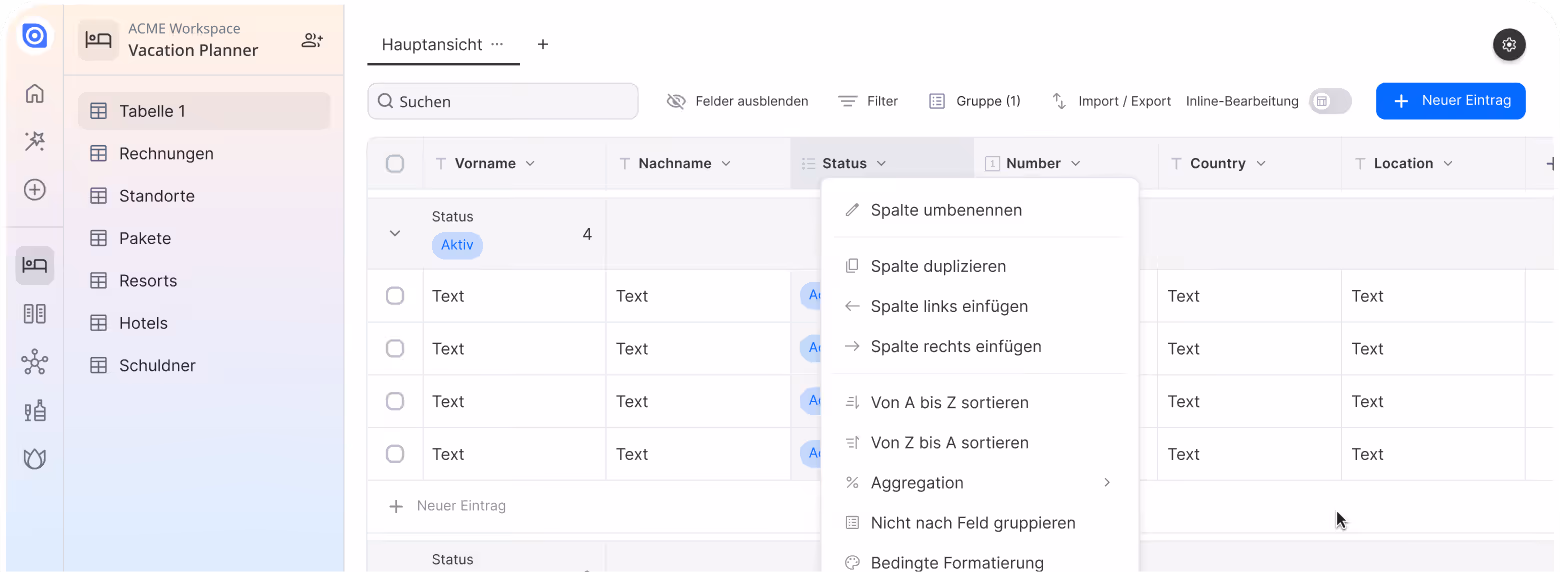1560x572 pixels.
Task: Click the palette icon for Bedingte Formatierung
Action: 852,563
